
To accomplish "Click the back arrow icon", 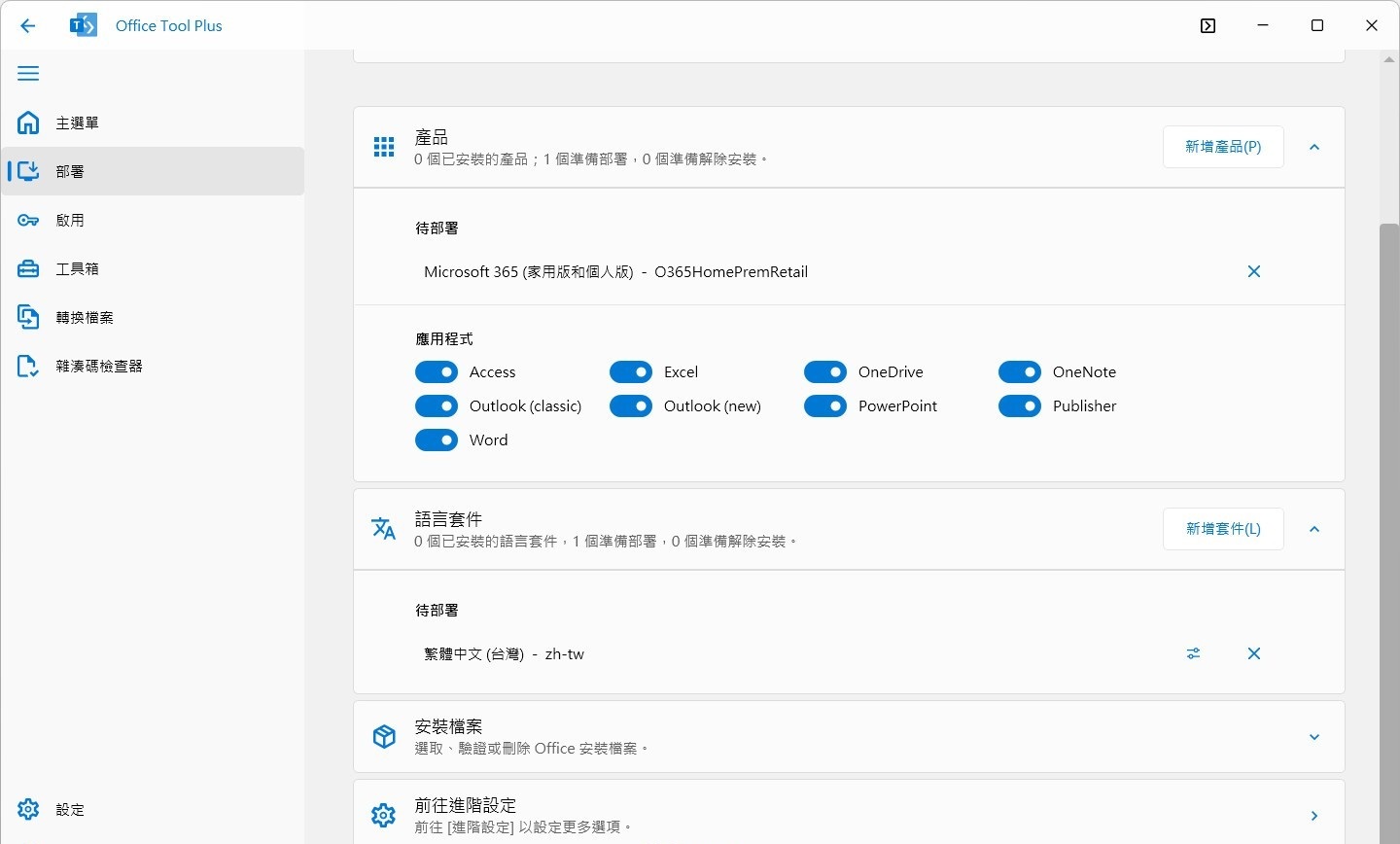I will (27, 26).
